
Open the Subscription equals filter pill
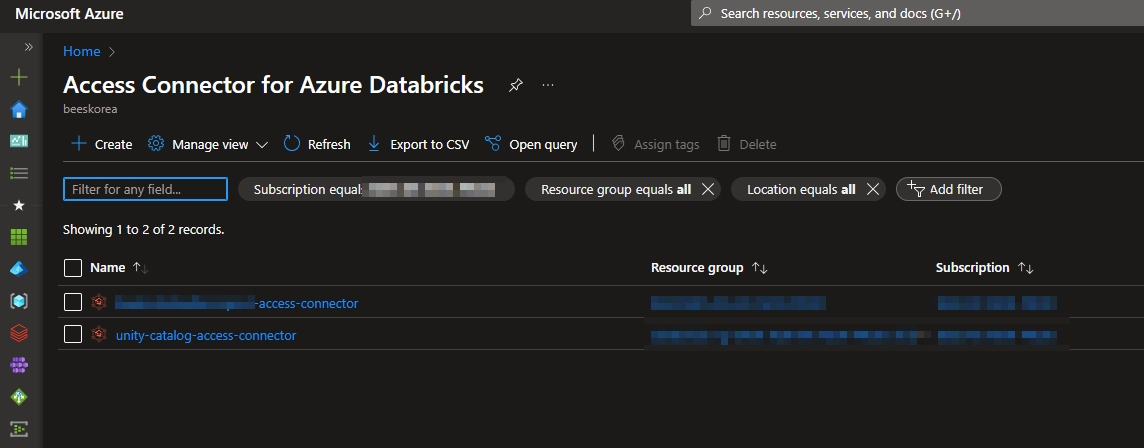point(376,189)
